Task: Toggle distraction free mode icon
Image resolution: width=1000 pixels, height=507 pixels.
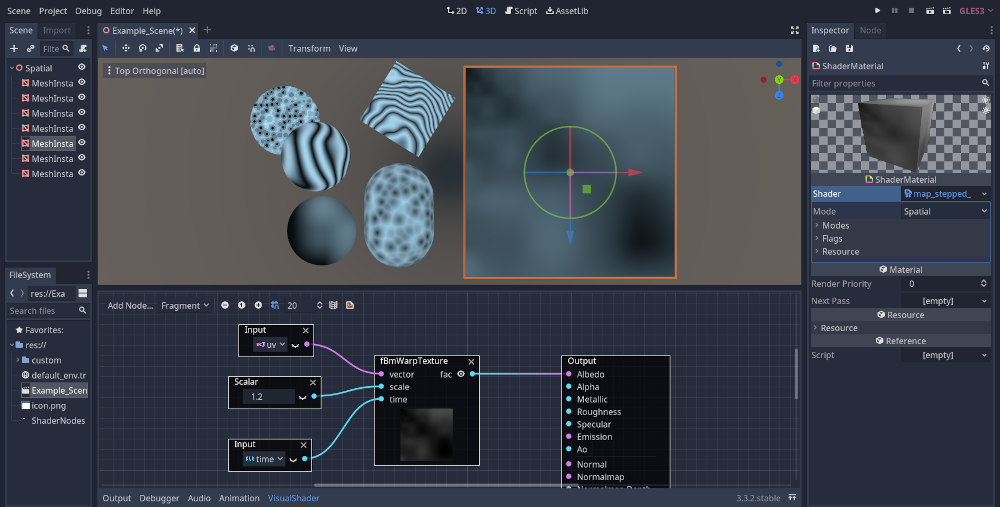Action: (795, 30)
